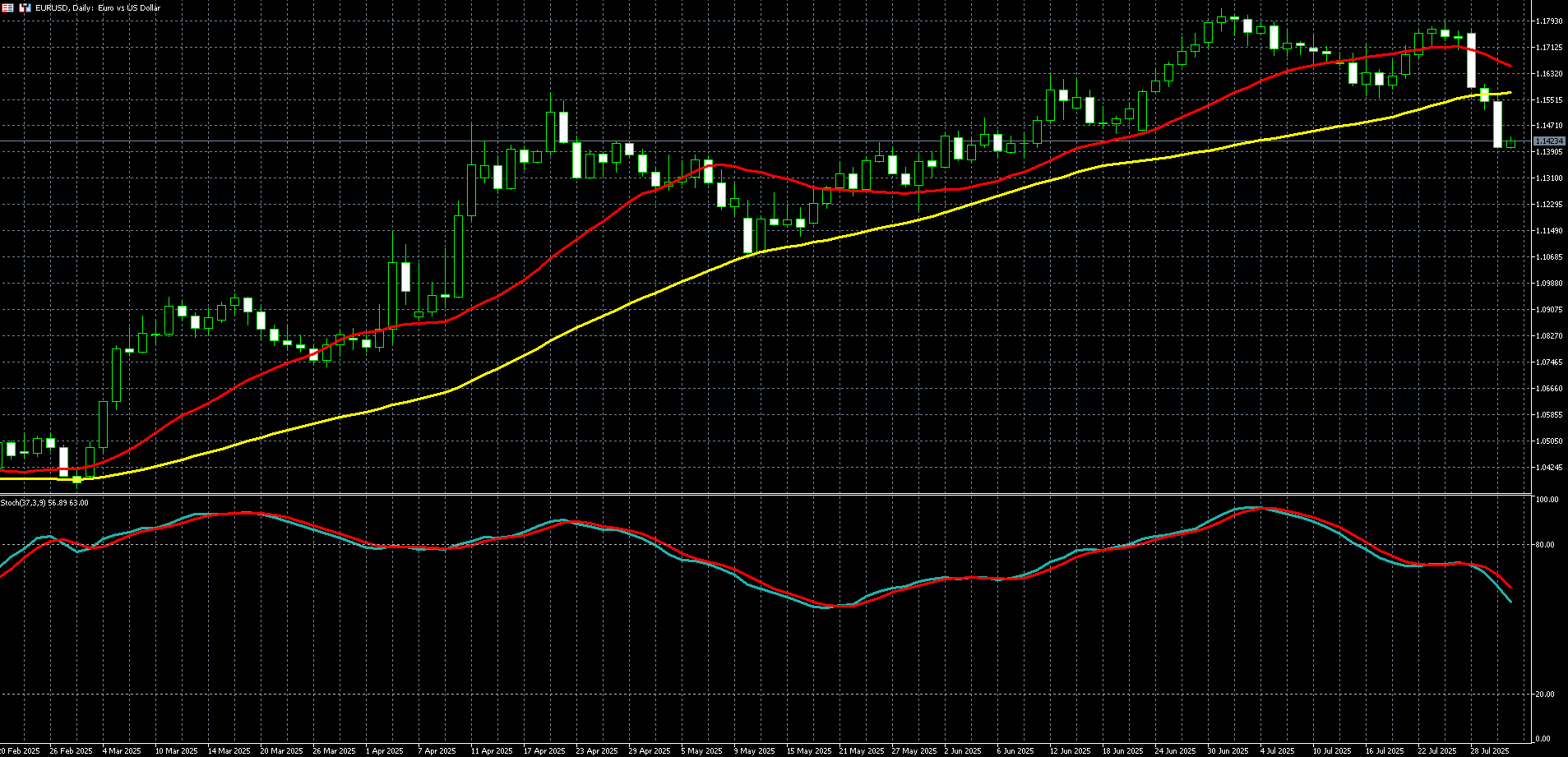Click the "21 May 2025" date on the time axis
Image resolution: width=1568 pixels, height=757 pixels.
click(861, 751)
